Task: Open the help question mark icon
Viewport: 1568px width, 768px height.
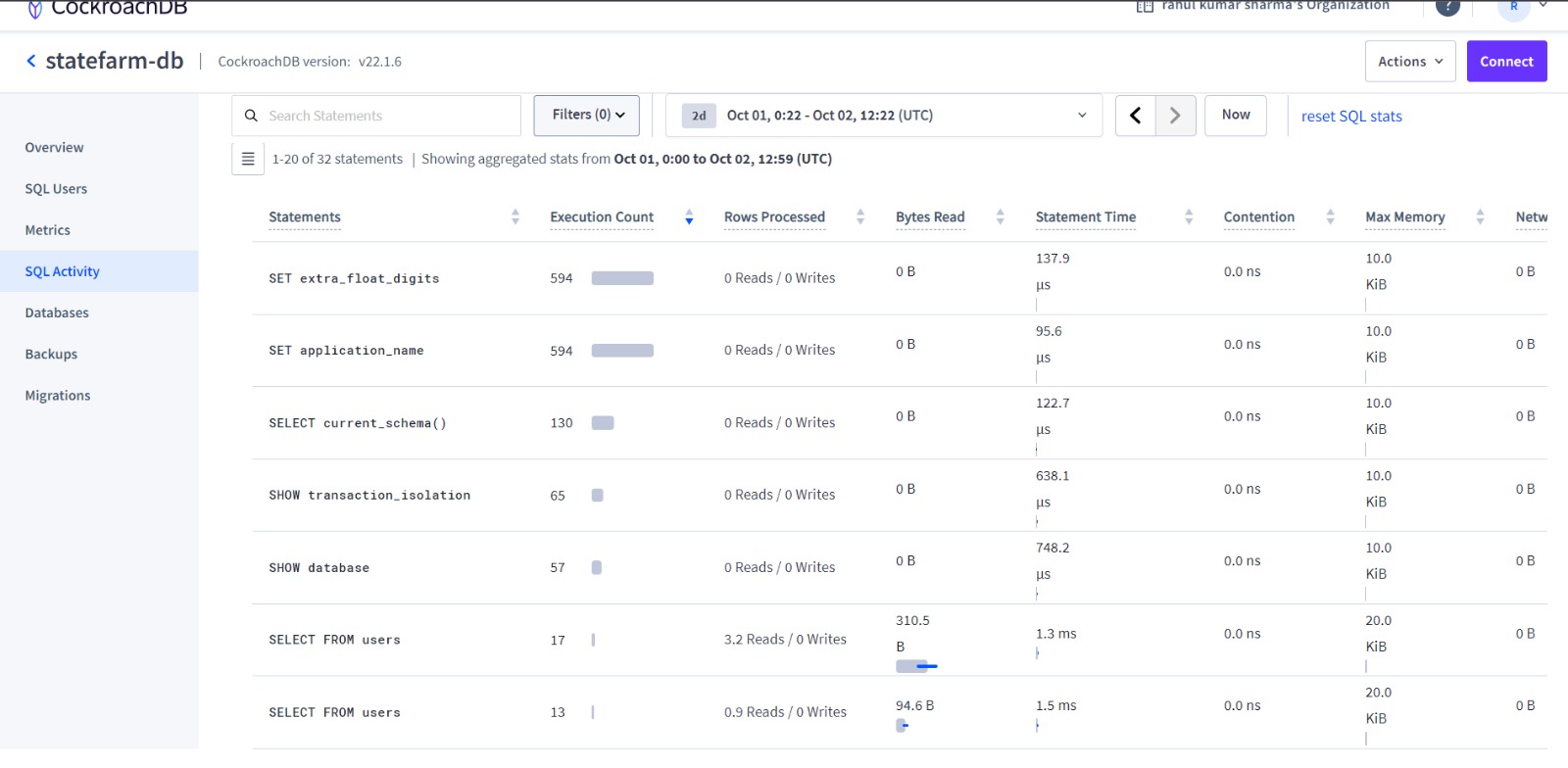Action: (x=1447, y=6)
